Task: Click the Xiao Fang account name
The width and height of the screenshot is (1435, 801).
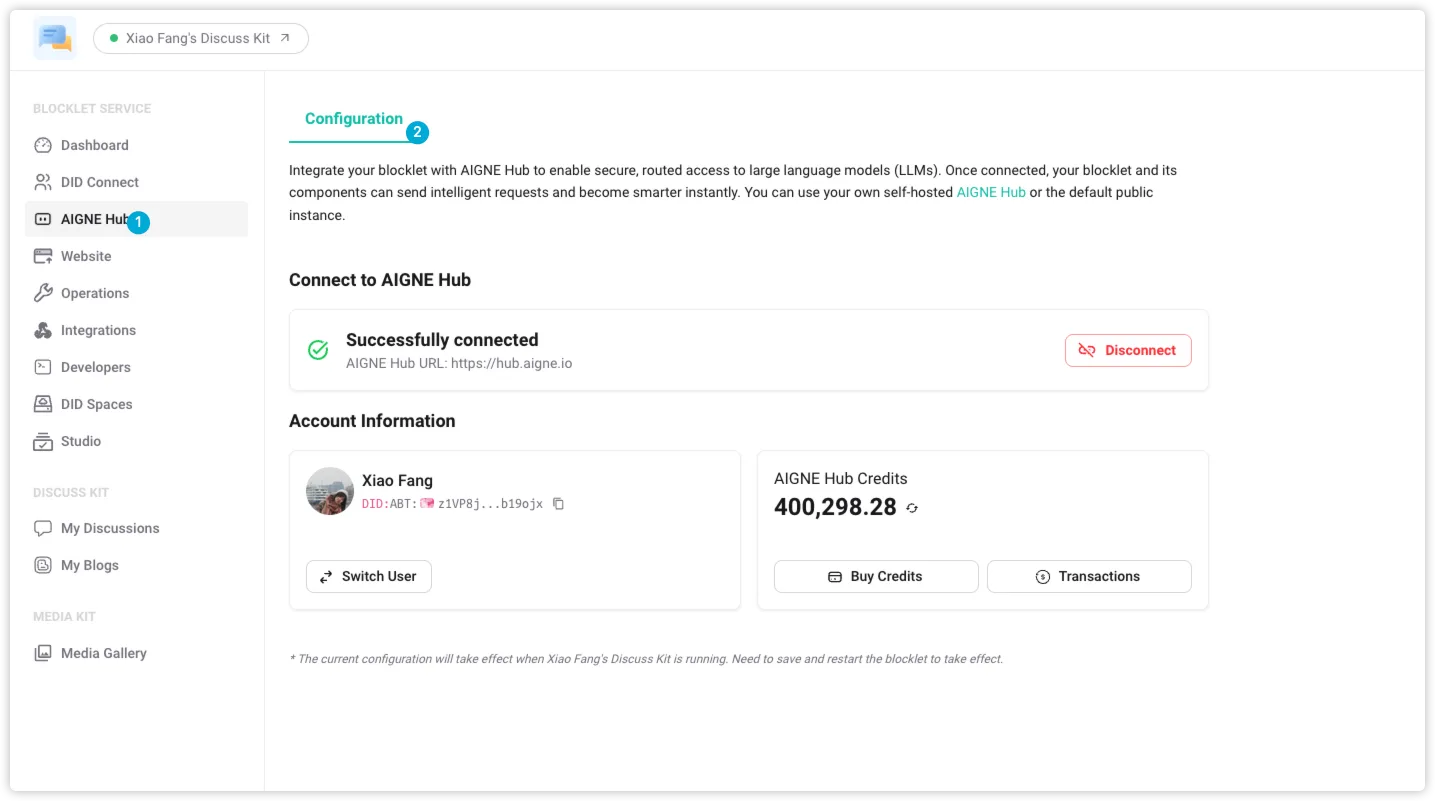Action: point(397,480)
